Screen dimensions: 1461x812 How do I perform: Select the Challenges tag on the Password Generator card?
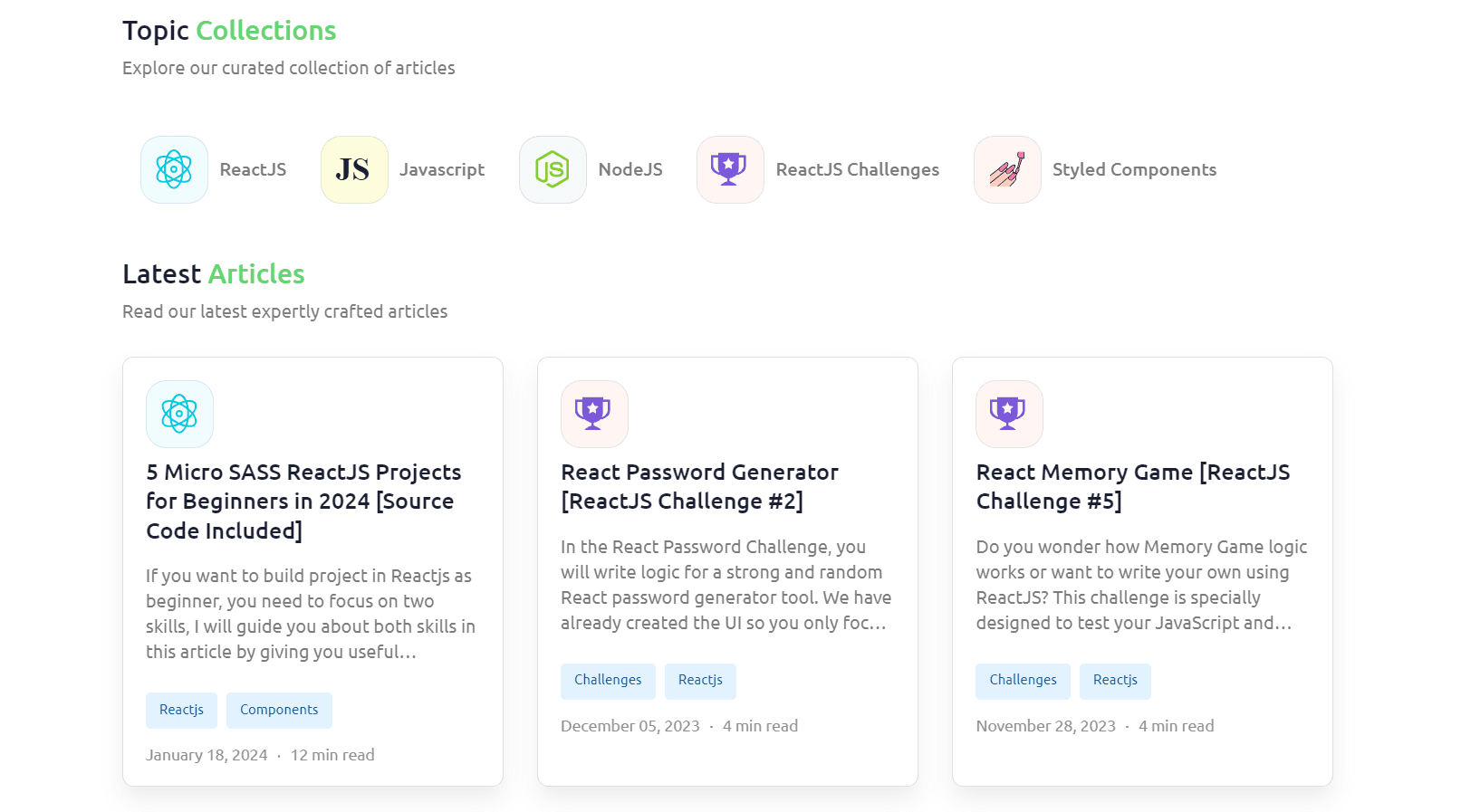point(608,681)
